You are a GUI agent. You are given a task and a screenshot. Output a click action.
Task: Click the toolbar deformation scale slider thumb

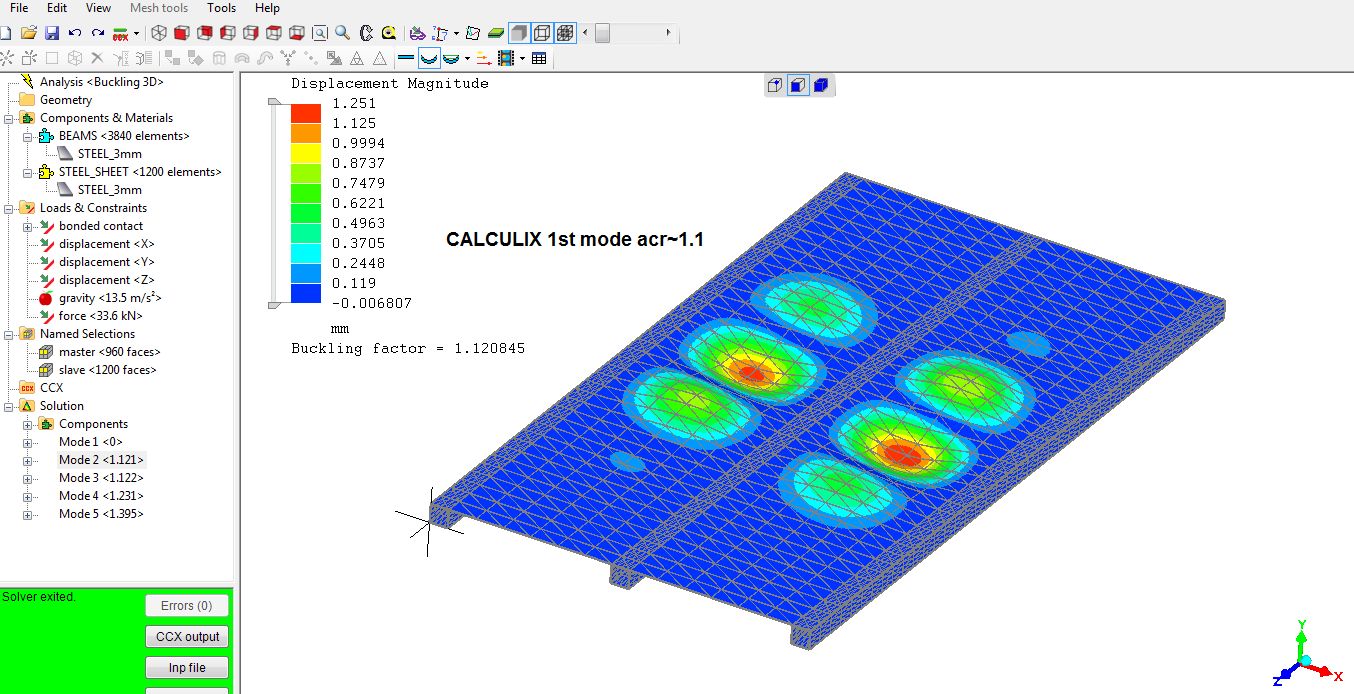[602, 33]
